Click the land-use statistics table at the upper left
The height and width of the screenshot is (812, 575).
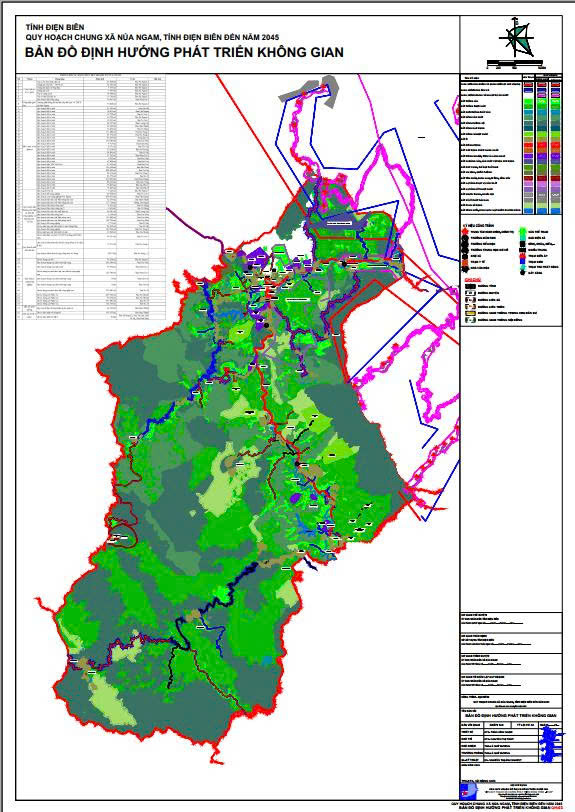coord(91,197)
